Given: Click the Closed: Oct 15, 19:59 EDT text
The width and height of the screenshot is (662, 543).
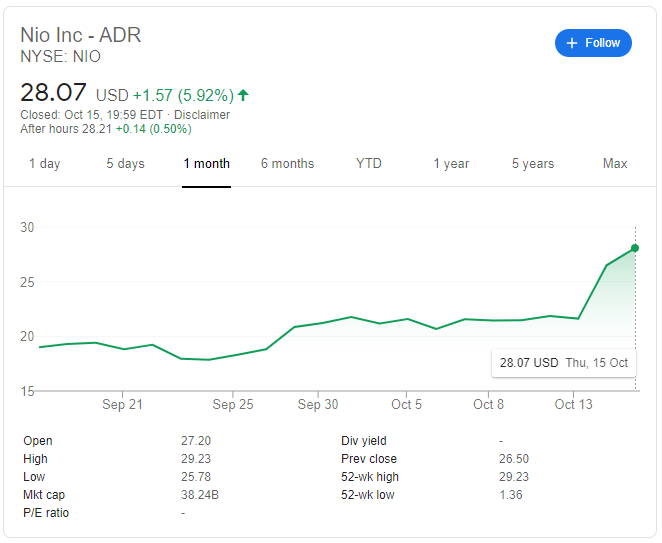Looking at the screenshot, I should (x=92, y=115).
